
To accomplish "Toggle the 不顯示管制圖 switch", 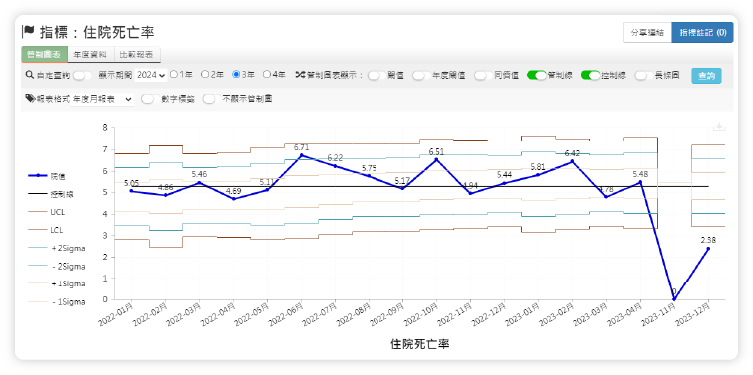I will tap(212, 99).
